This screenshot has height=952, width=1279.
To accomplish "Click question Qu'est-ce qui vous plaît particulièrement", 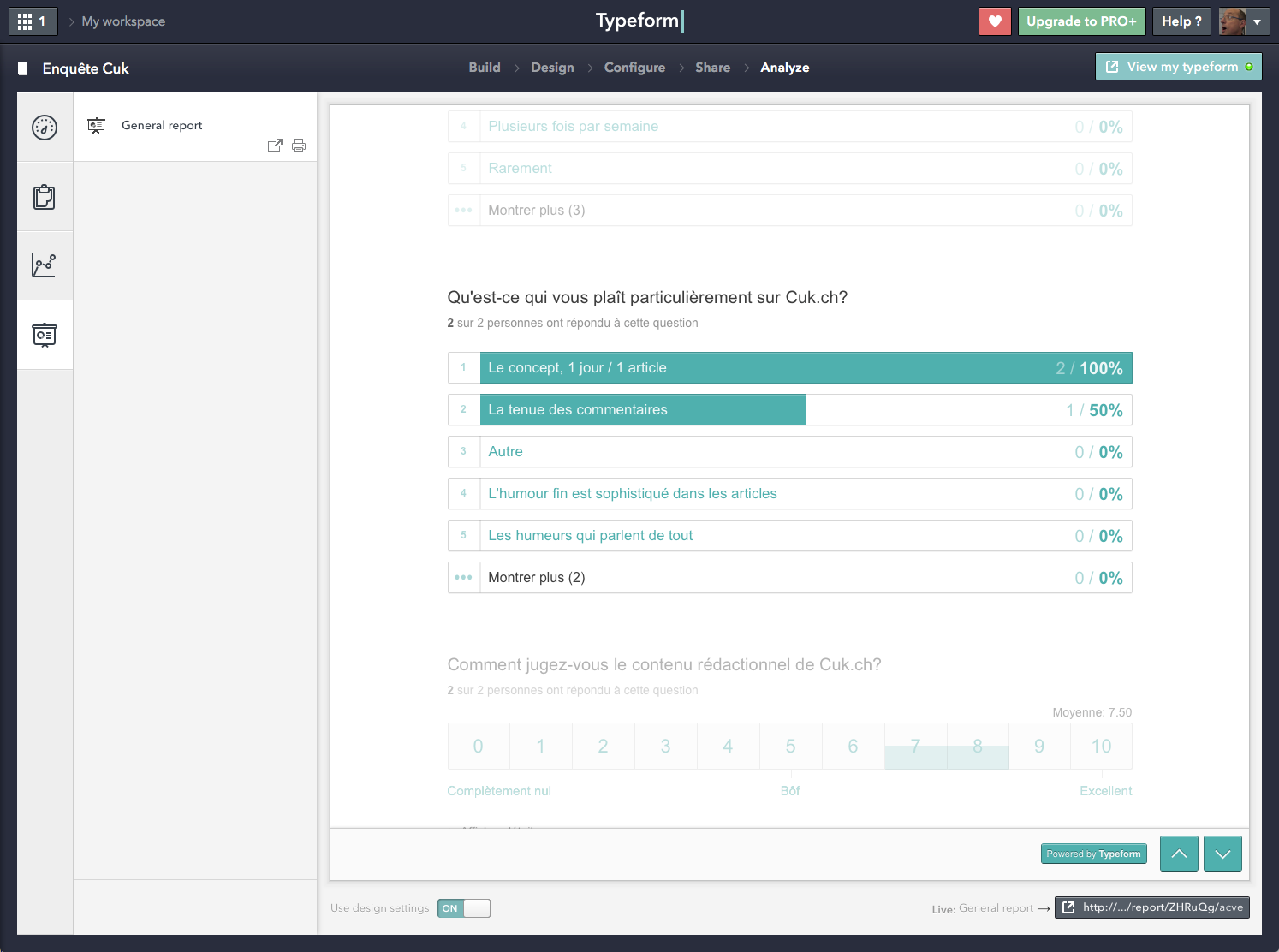I will tap(647, 298).
